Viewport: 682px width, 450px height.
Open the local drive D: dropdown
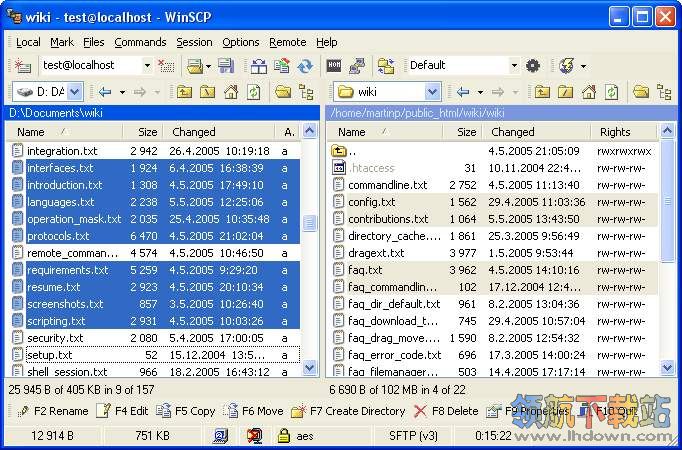pyautogui.click(x=75, y=92)
